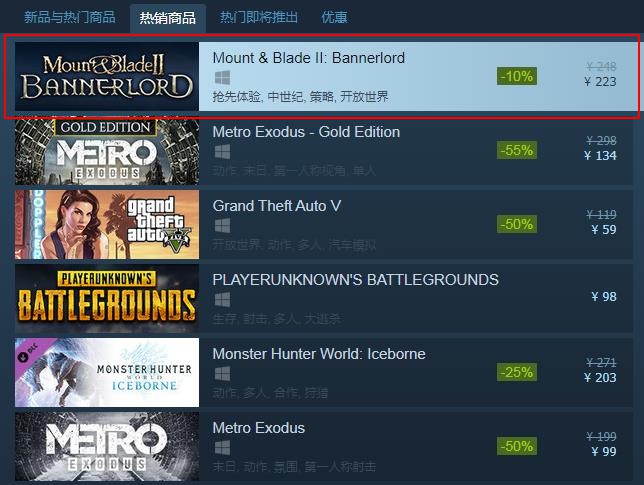Open the 新品与热门商品 tab
The width and height of the screenshot is (644, 485).
69,17
